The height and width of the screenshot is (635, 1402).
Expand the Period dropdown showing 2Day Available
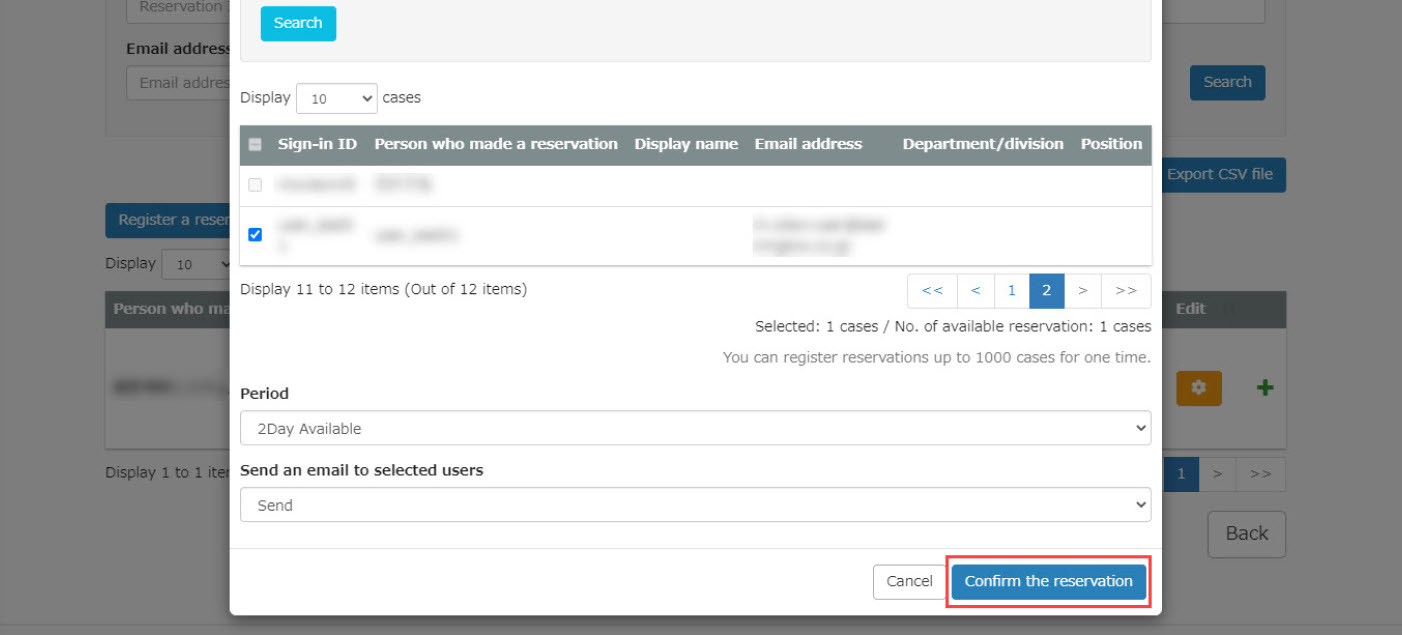tap(695, 428)
